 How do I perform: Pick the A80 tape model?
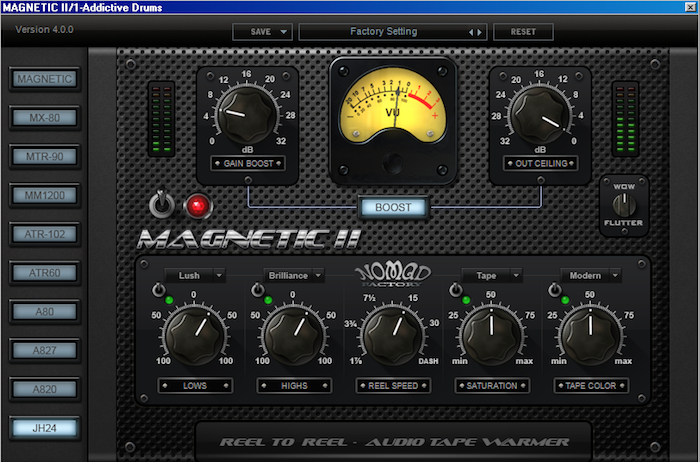[x=45, y=312]
